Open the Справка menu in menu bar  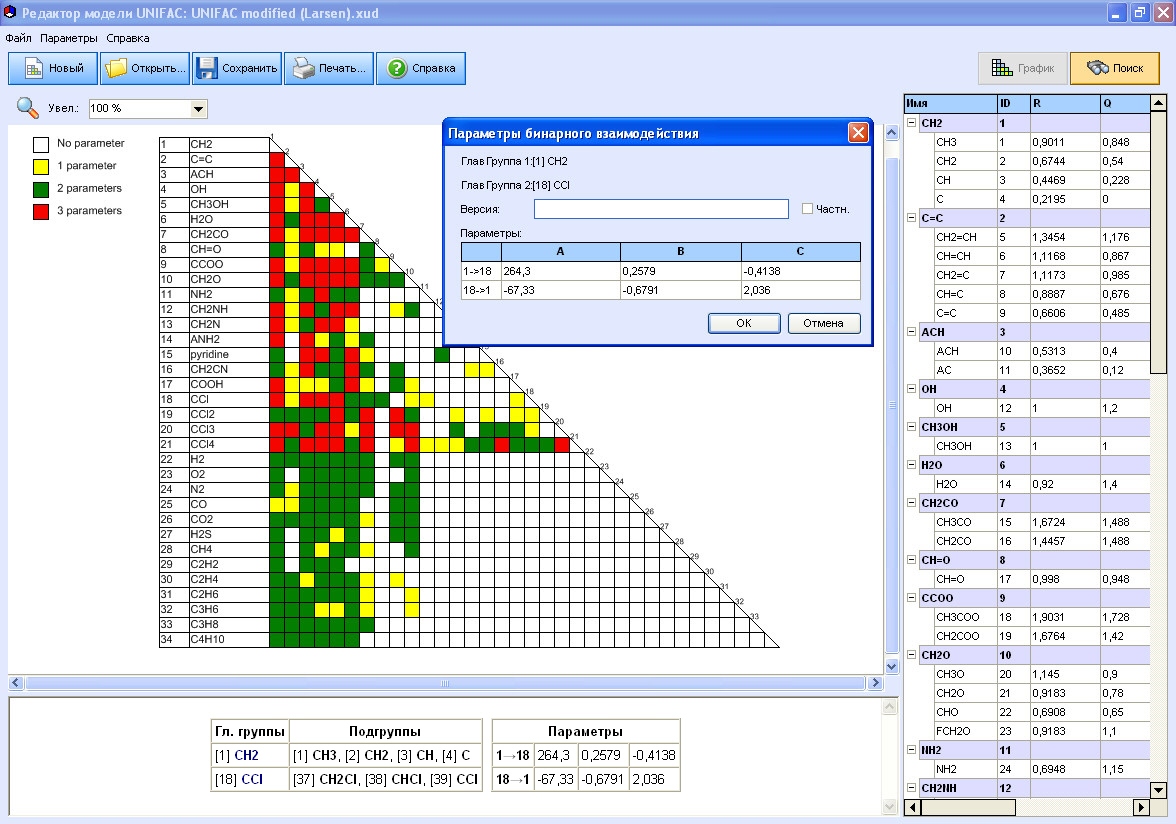128,38
